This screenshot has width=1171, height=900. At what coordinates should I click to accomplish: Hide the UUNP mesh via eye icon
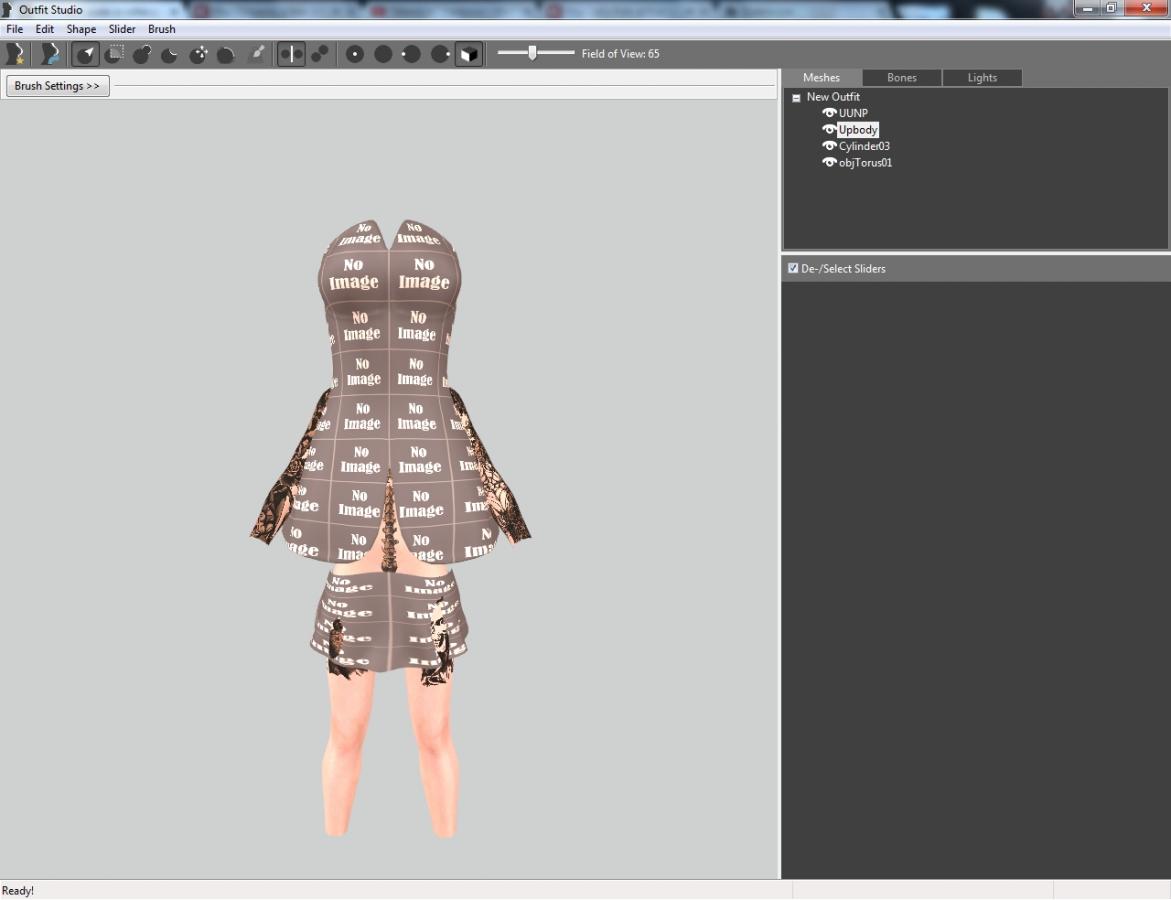829,113
